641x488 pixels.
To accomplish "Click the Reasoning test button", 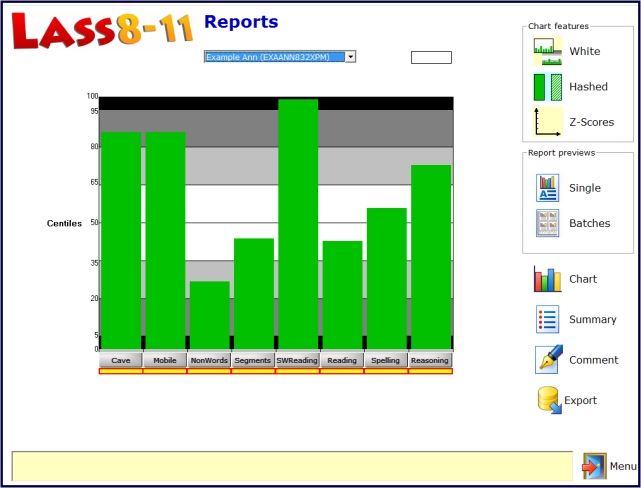I will pos(430,360).
